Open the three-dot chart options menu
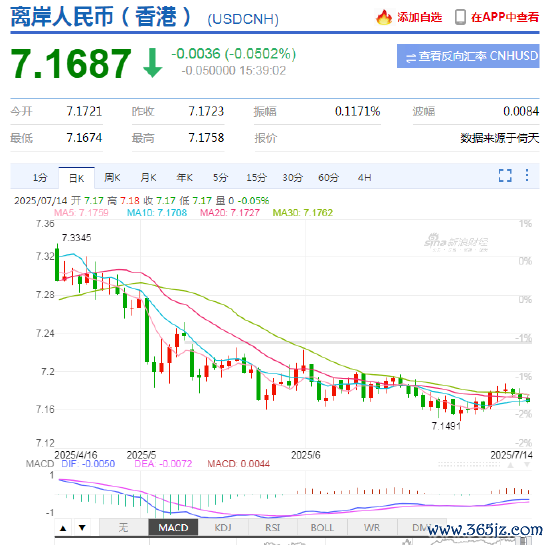The height and width of the screenshot is (545, 550). pyautogui.click(x=526, y=175)
